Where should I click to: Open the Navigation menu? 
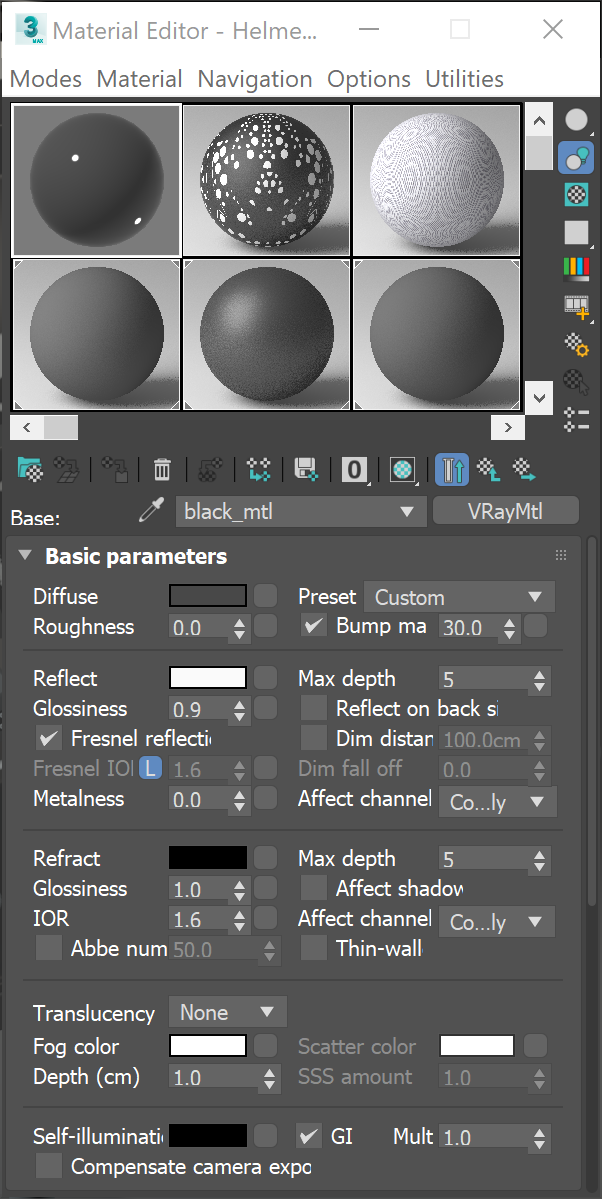coord(254,79)
